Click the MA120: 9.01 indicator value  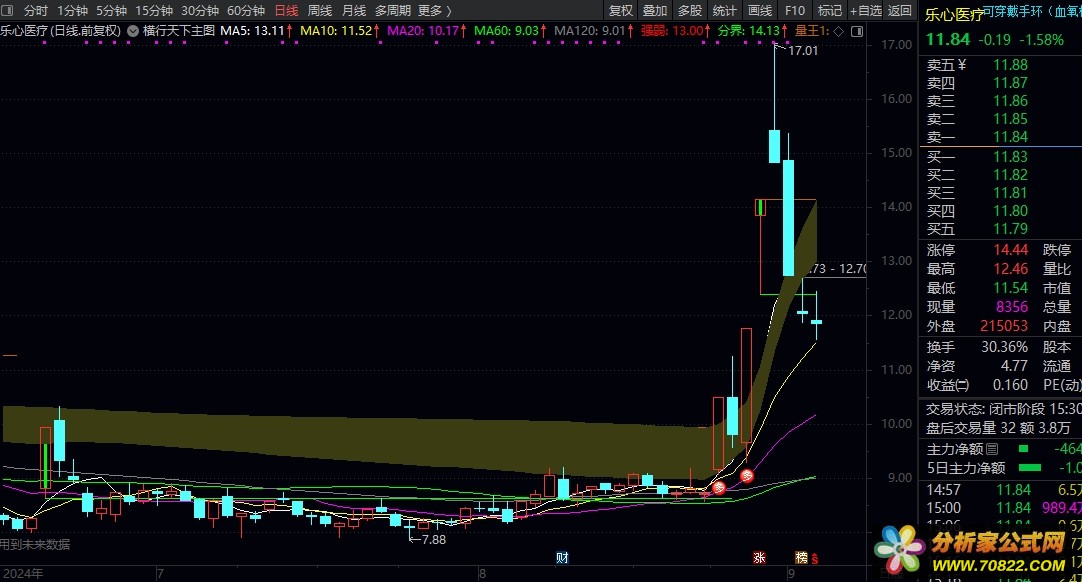590,31
